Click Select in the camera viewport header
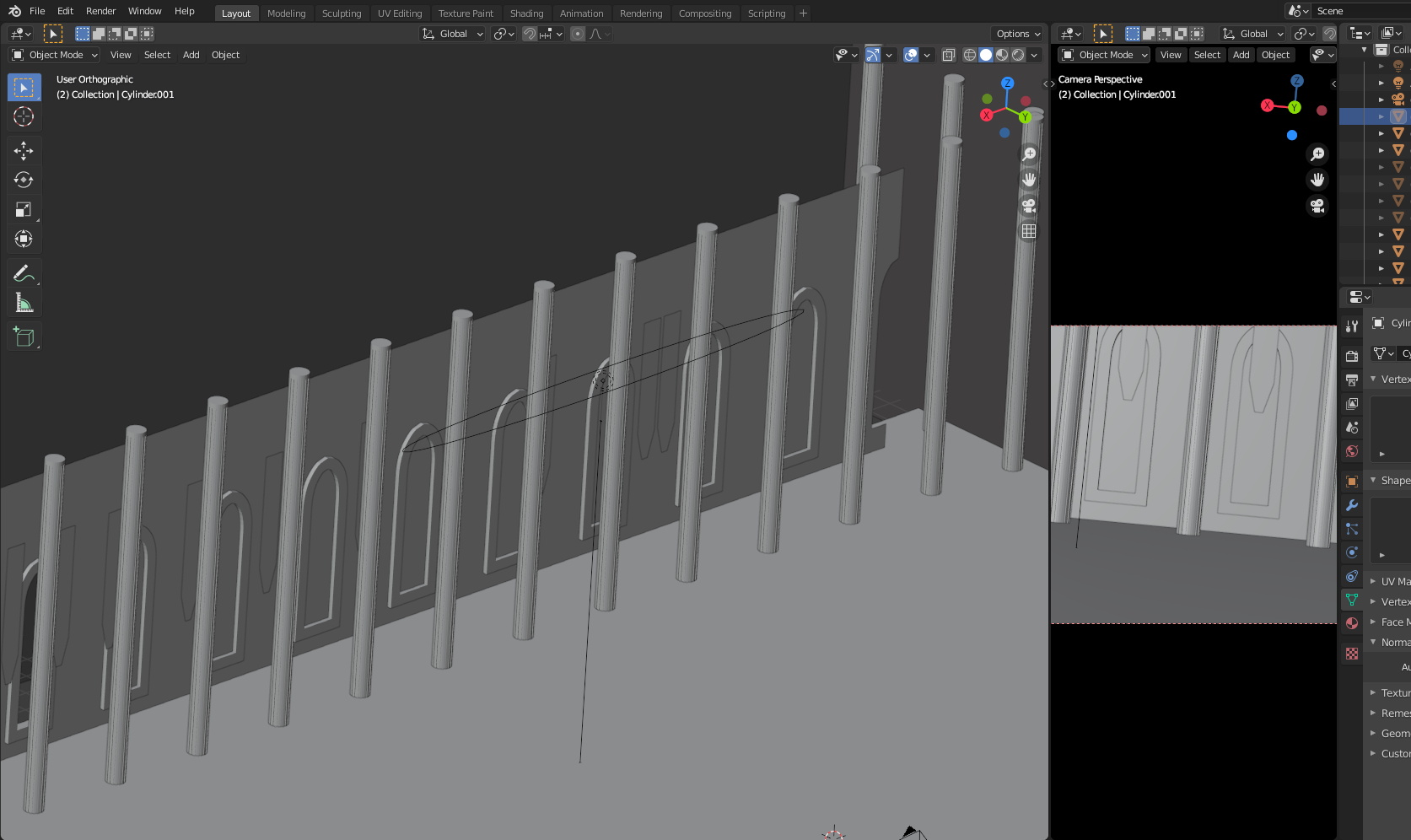The height and width of the screenshot is (840, 1411). [x=1207, y=55]
